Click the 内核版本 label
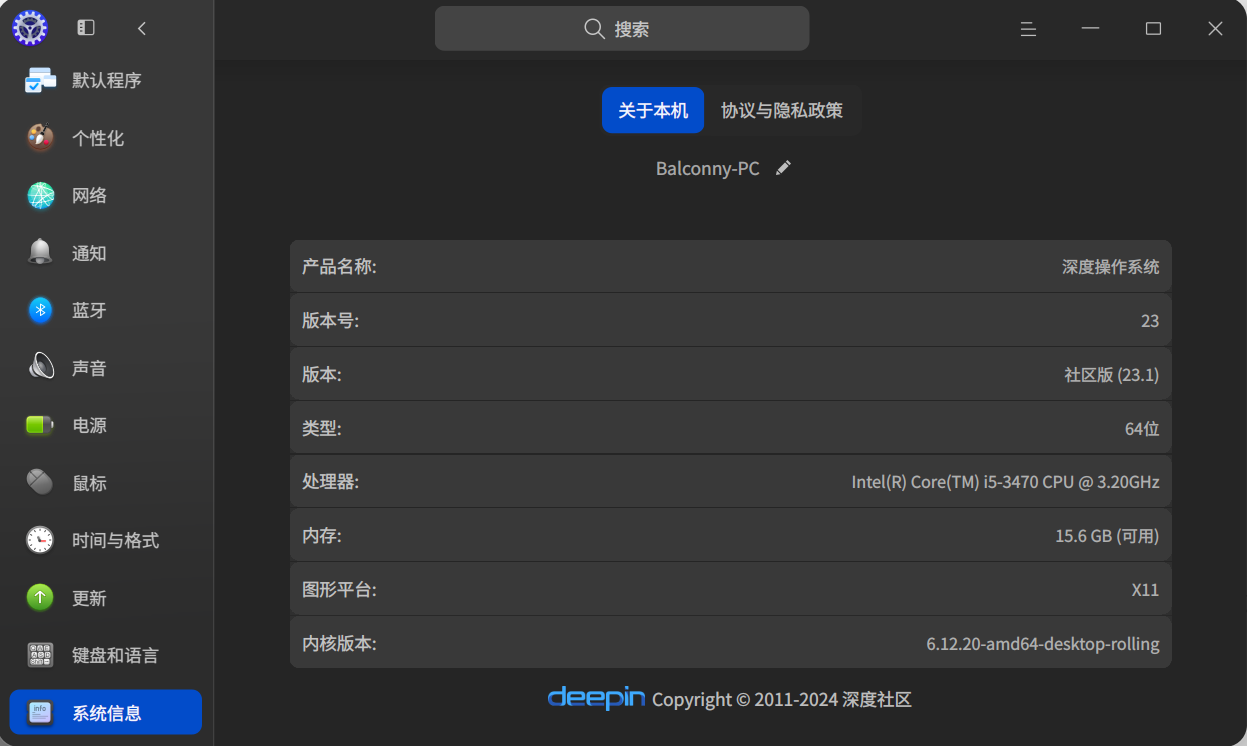This screenshot has height=746, width=1247. (339, 643)
